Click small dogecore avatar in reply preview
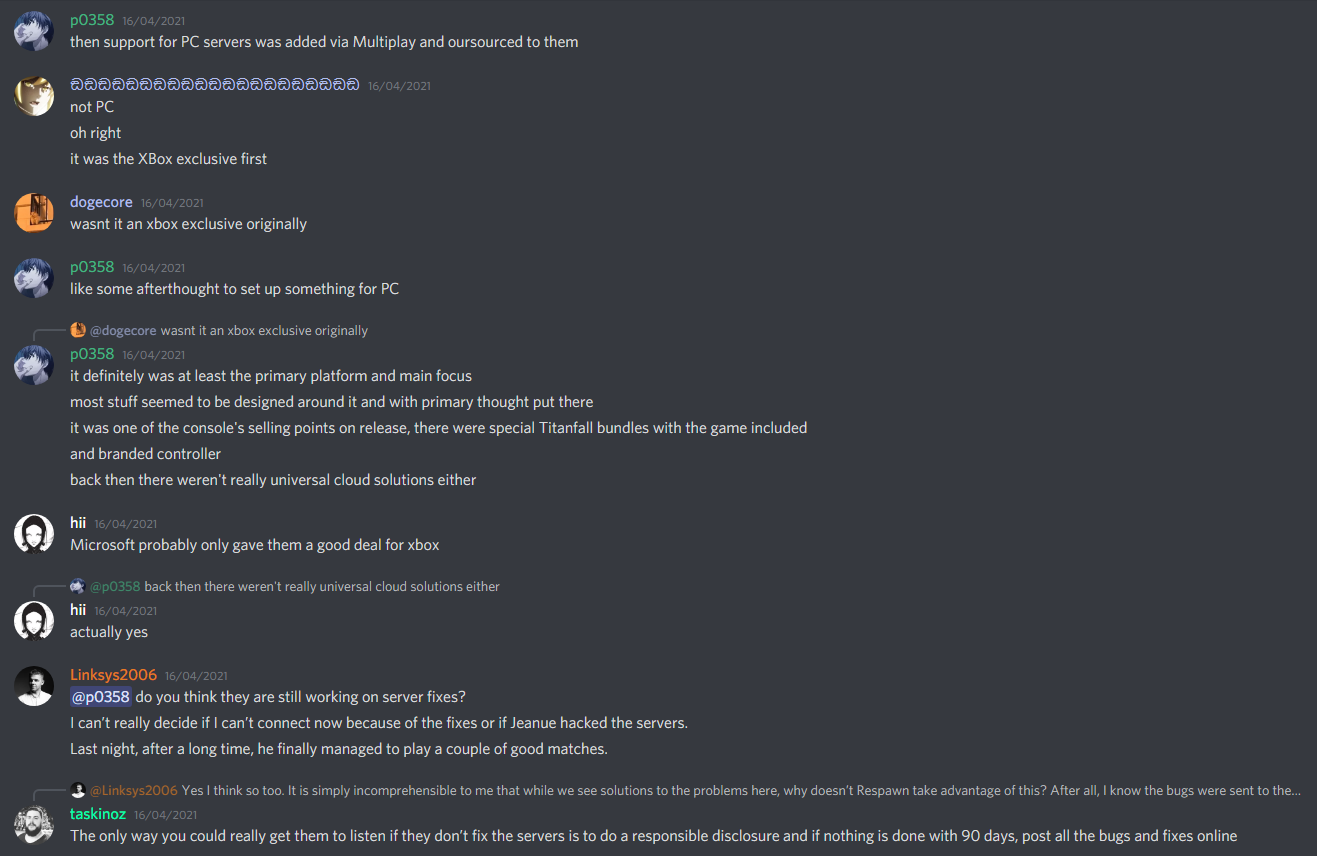The width and height of the screenshot is (1317, 856). [78, 330]
